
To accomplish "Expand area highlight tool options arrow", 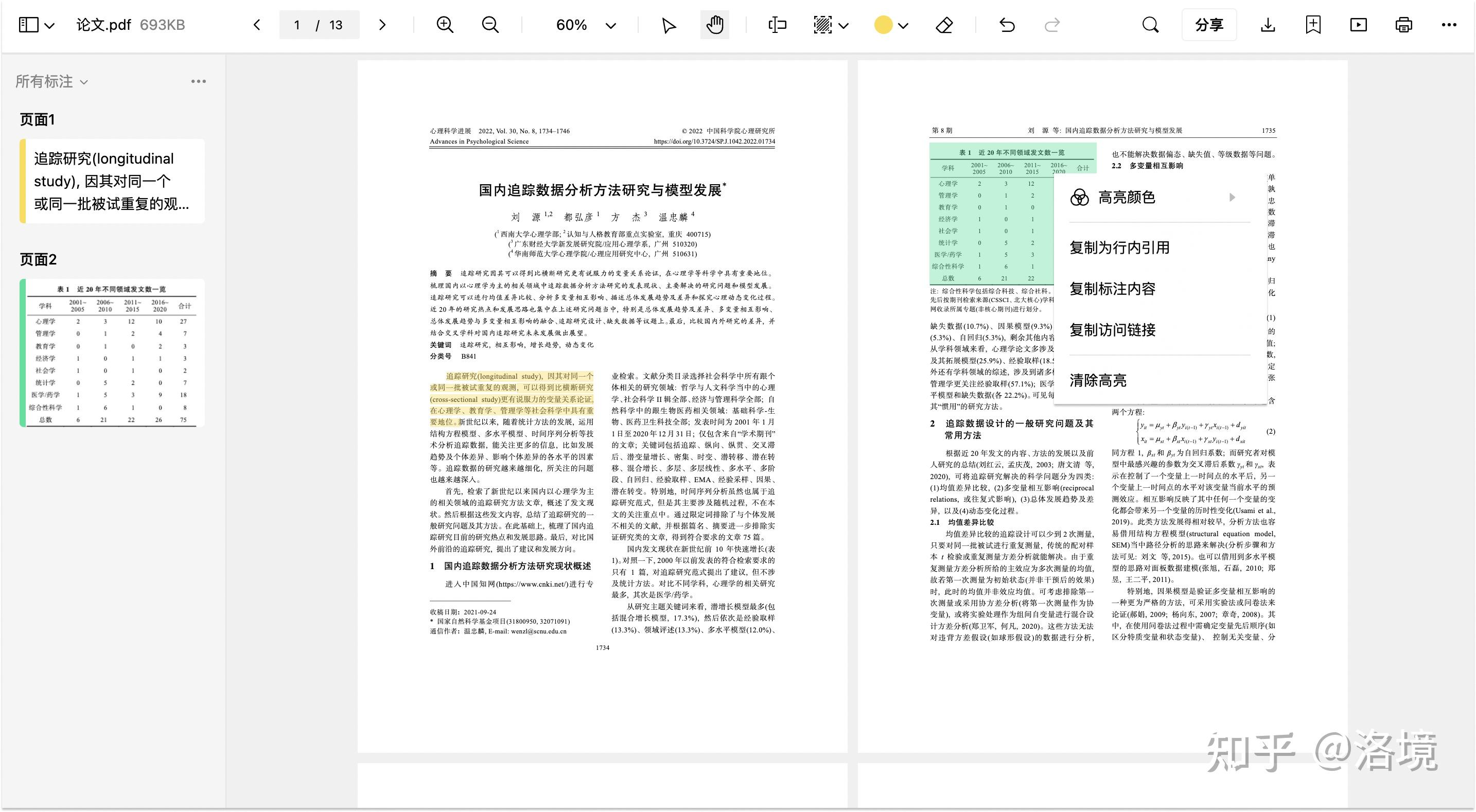I will click(x=844, y=25).
